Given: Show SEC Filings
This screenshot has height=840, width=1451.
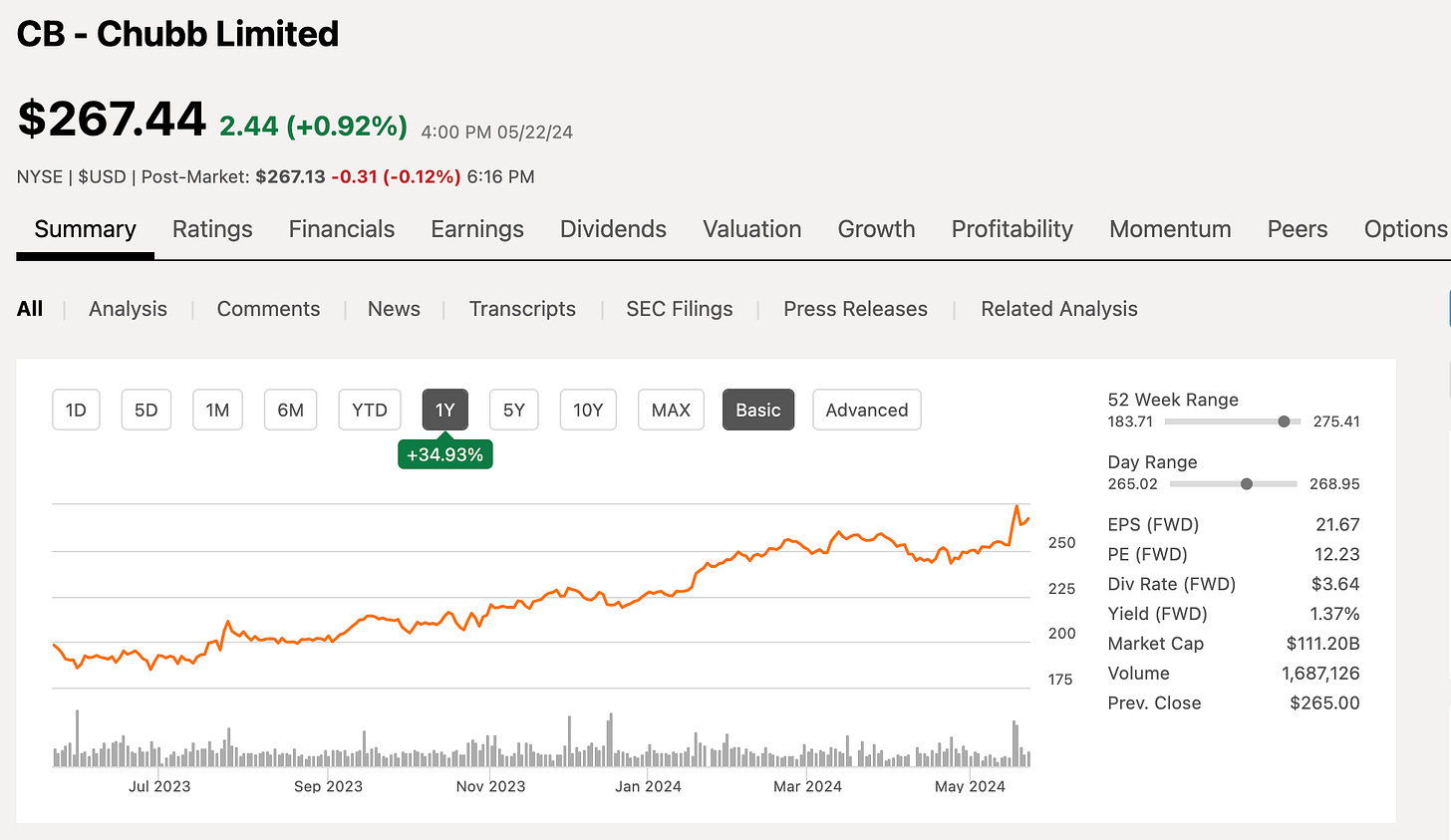Looking at the screenshot, I should [x=680, y=309].
